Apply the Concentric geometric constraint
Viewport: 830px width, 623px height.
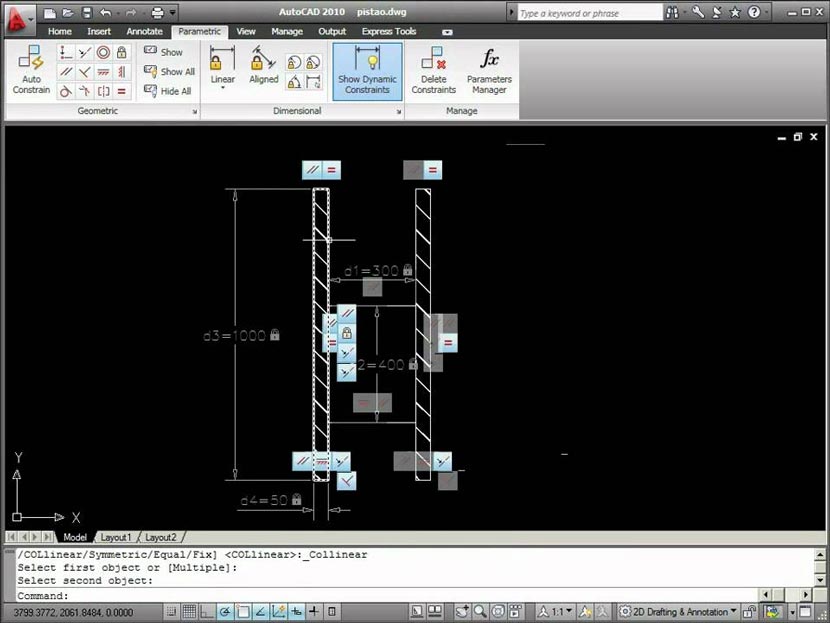click(104, 52)
